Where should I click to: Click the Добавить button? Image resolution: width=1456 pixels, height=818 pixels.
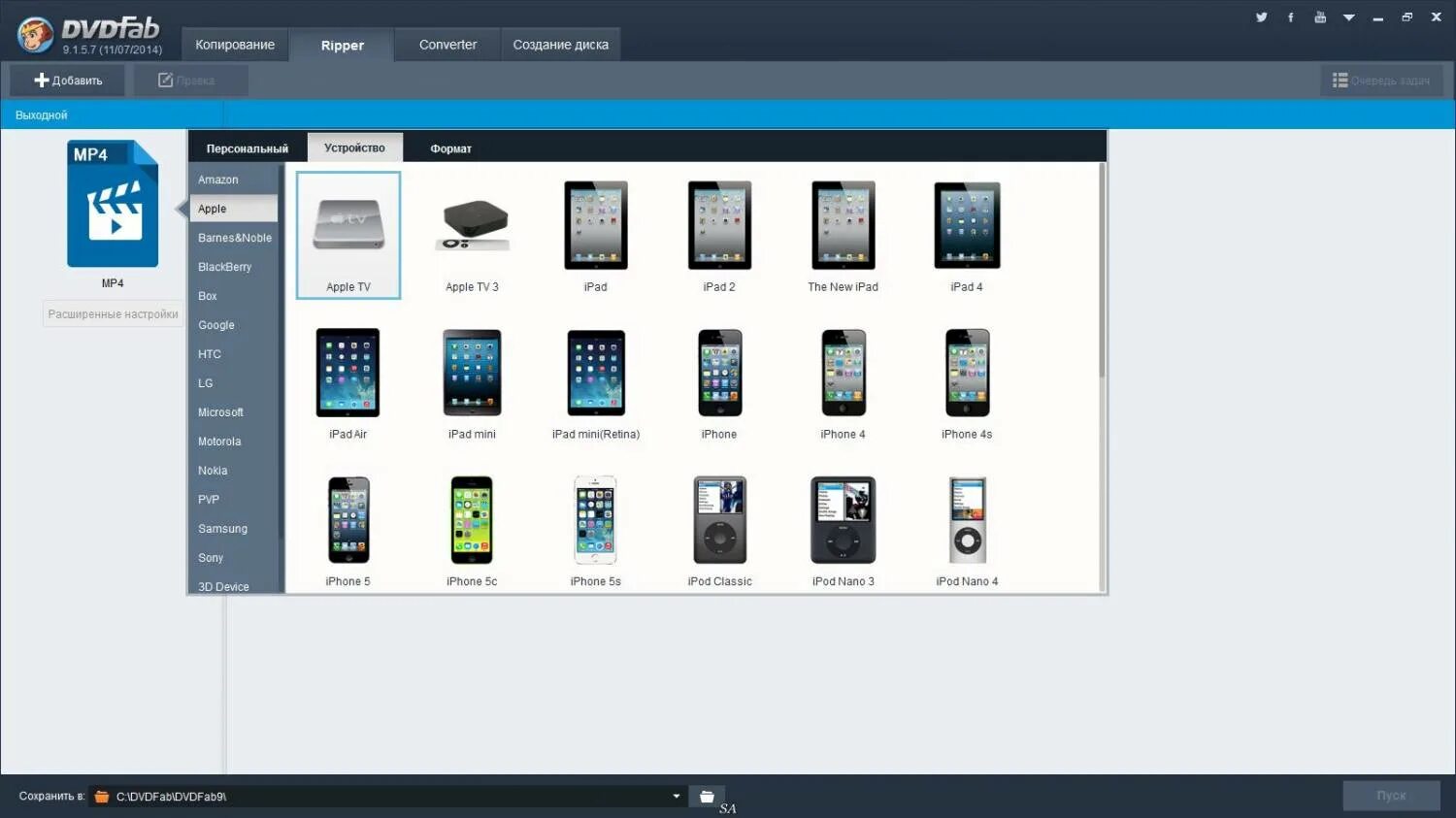tap(66, 80)
